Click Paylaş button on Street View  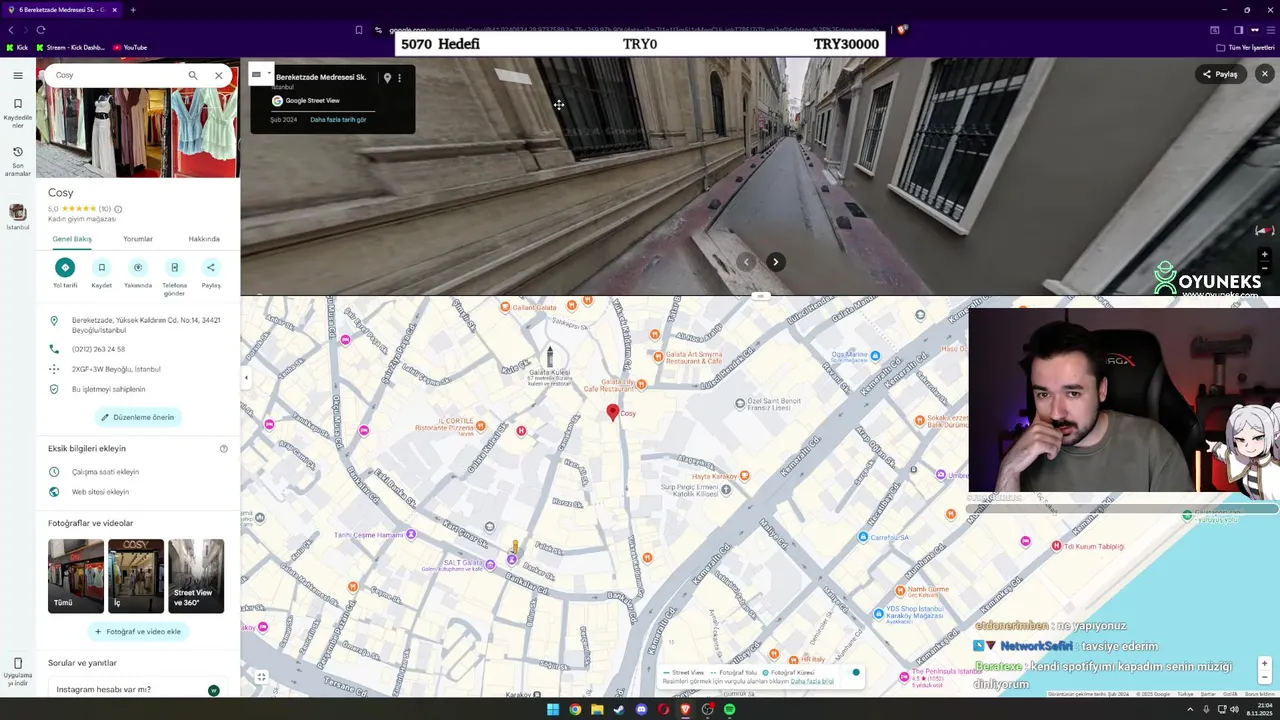click(x=1220, y=74)
